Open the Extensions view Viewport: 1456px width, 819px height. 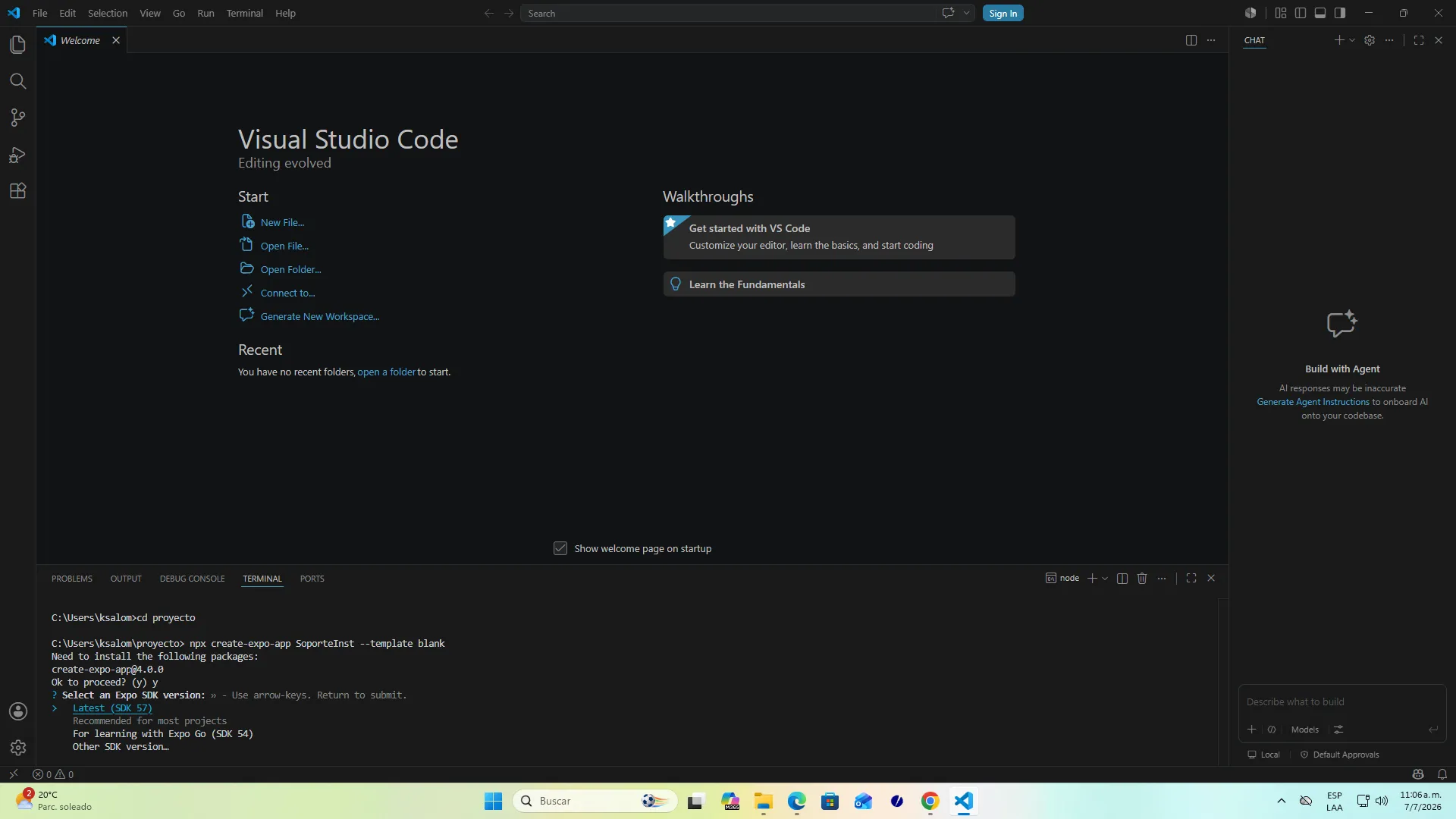(18, 191)
